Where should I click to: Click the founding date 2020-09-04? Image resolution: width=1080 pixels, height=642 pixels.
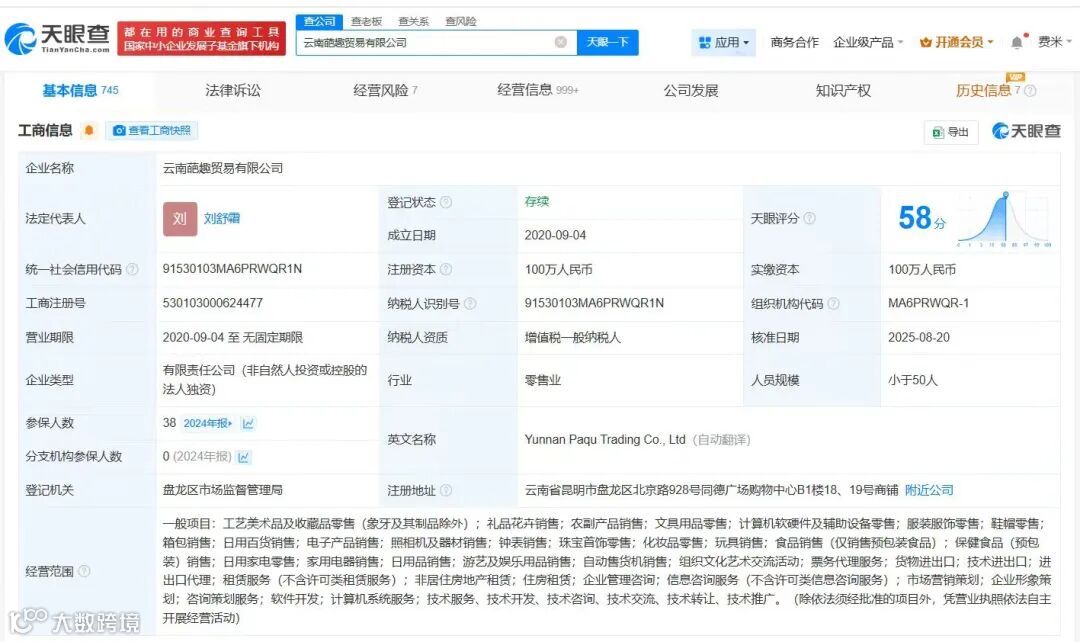pos(555,236)
